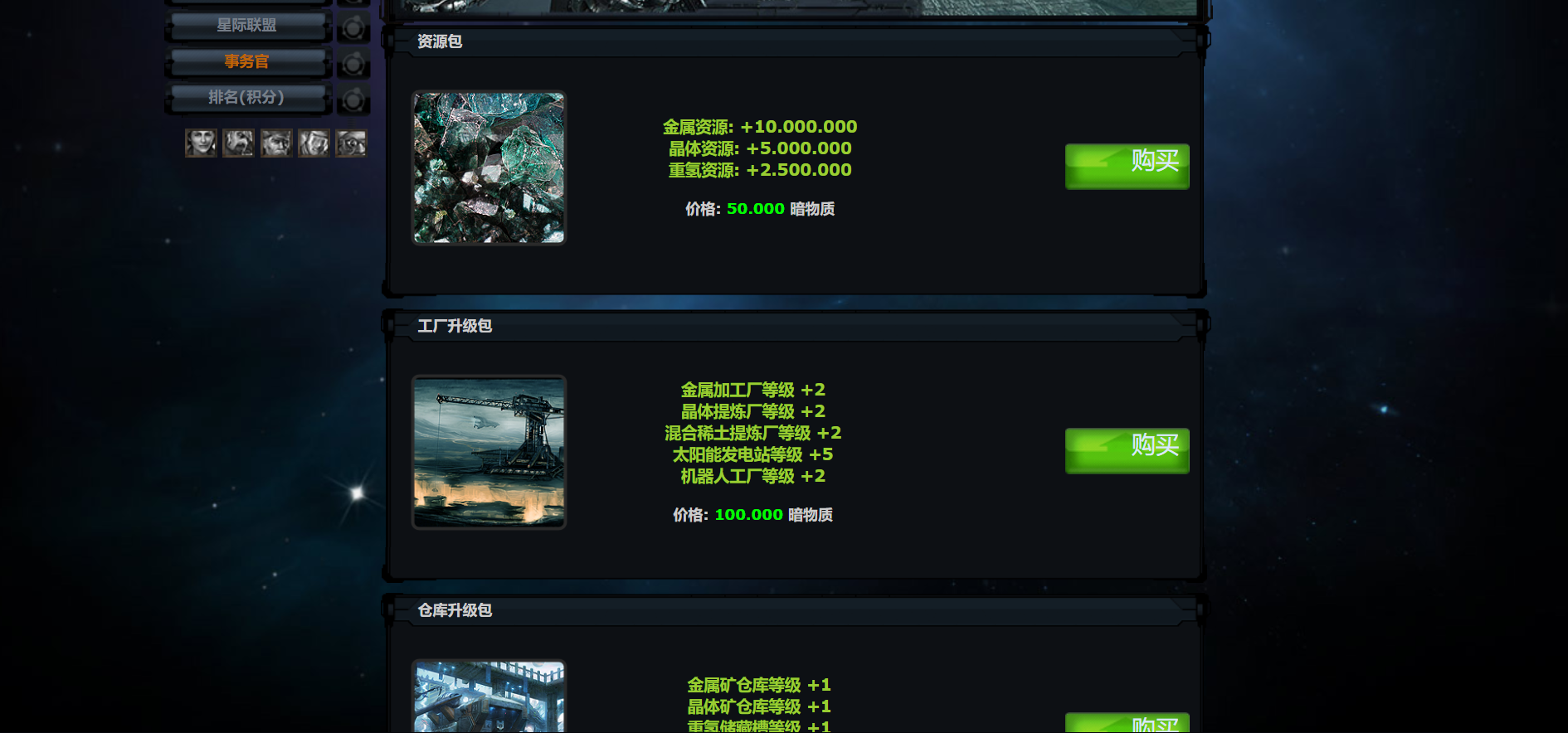
Task: Click the round icon beside 星际联盟
Action: (x=353, y=28)
